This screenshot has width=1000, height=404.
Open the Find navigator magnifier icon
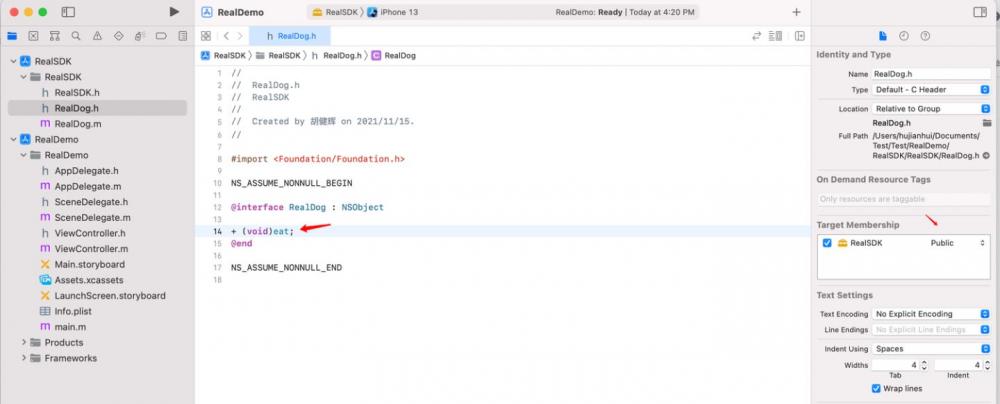tap(76, 36)
